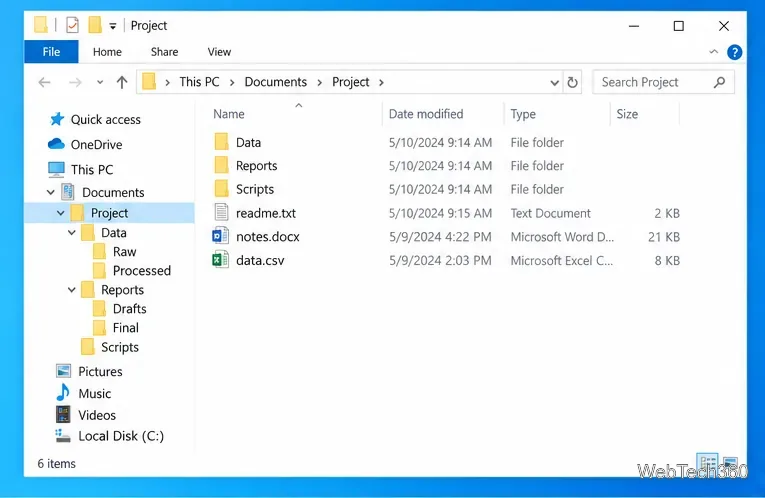
Task: Open the File menu tab
Action: tap(51, 52)
